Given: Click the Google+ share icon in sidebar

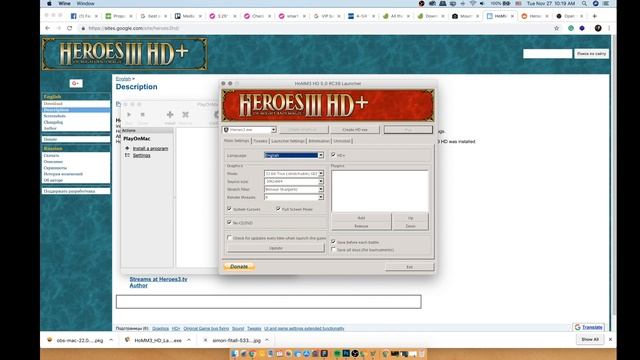Looking at the screenshot, I should (x=76, y=83).
